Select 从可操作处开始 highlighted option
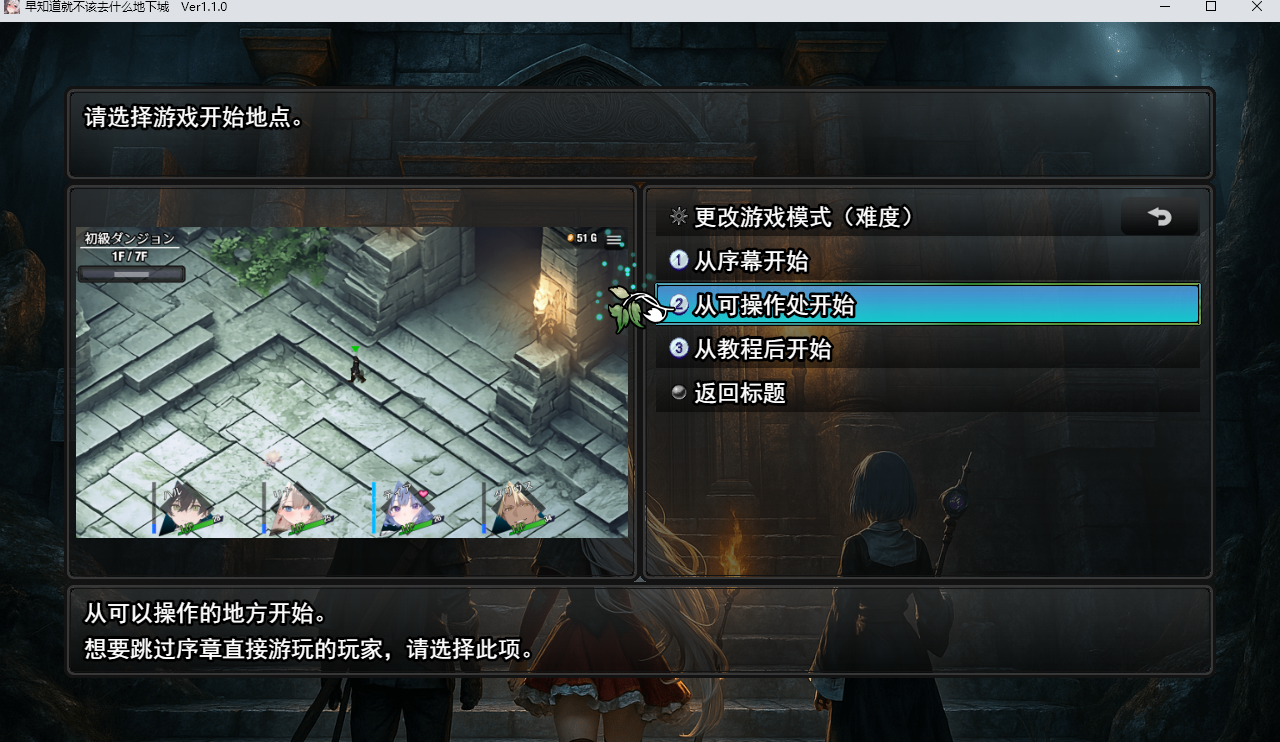This screenshot has width=1280, height=742. point(928,305)
